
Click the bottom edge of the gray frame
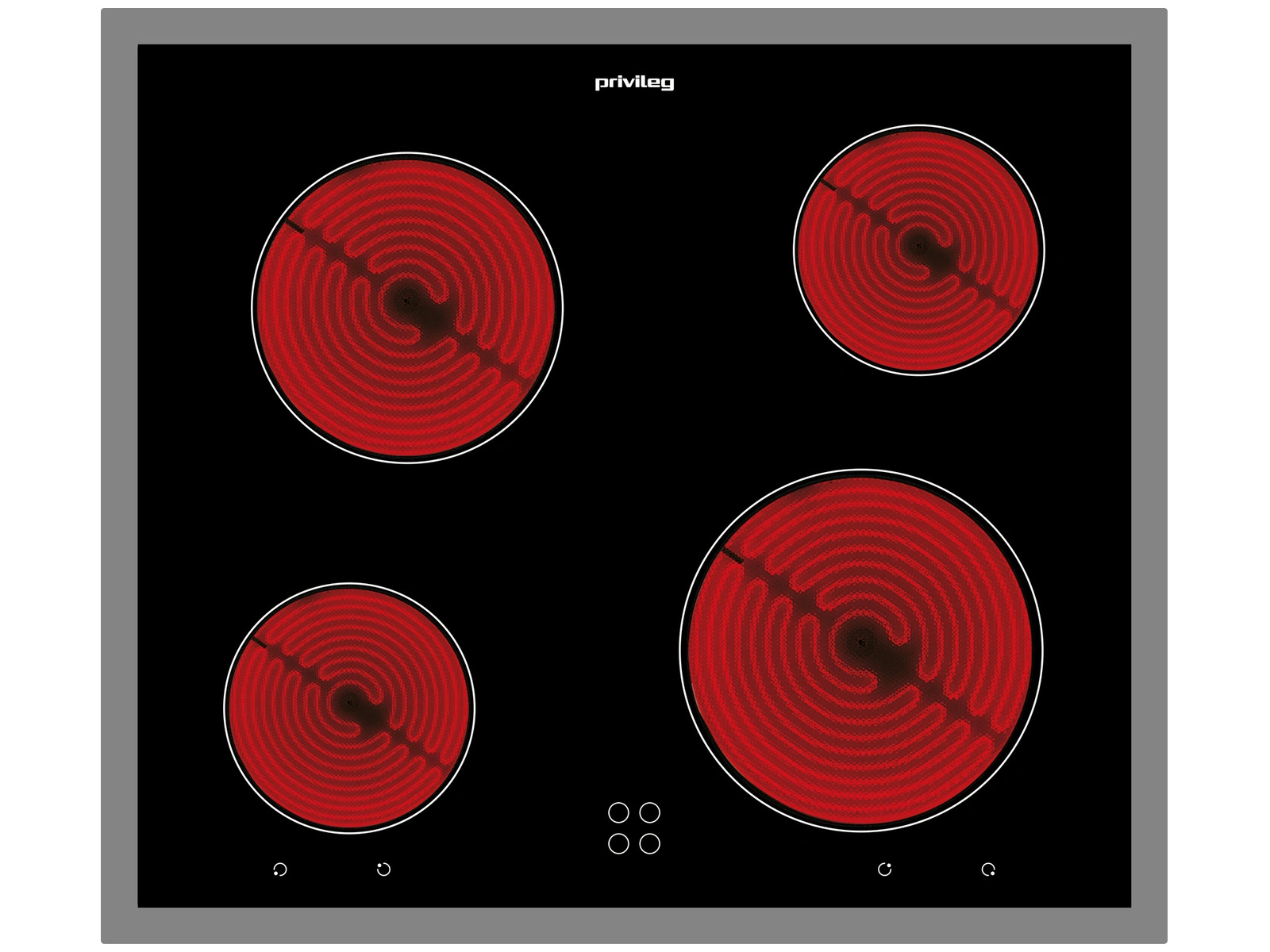634,925
